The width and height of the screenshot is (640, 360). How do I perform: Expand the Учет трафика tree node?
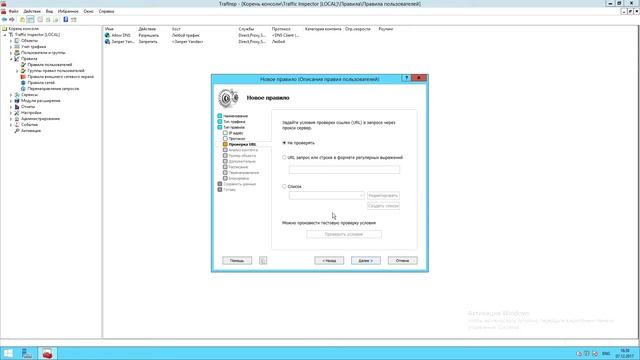(11, 47)
